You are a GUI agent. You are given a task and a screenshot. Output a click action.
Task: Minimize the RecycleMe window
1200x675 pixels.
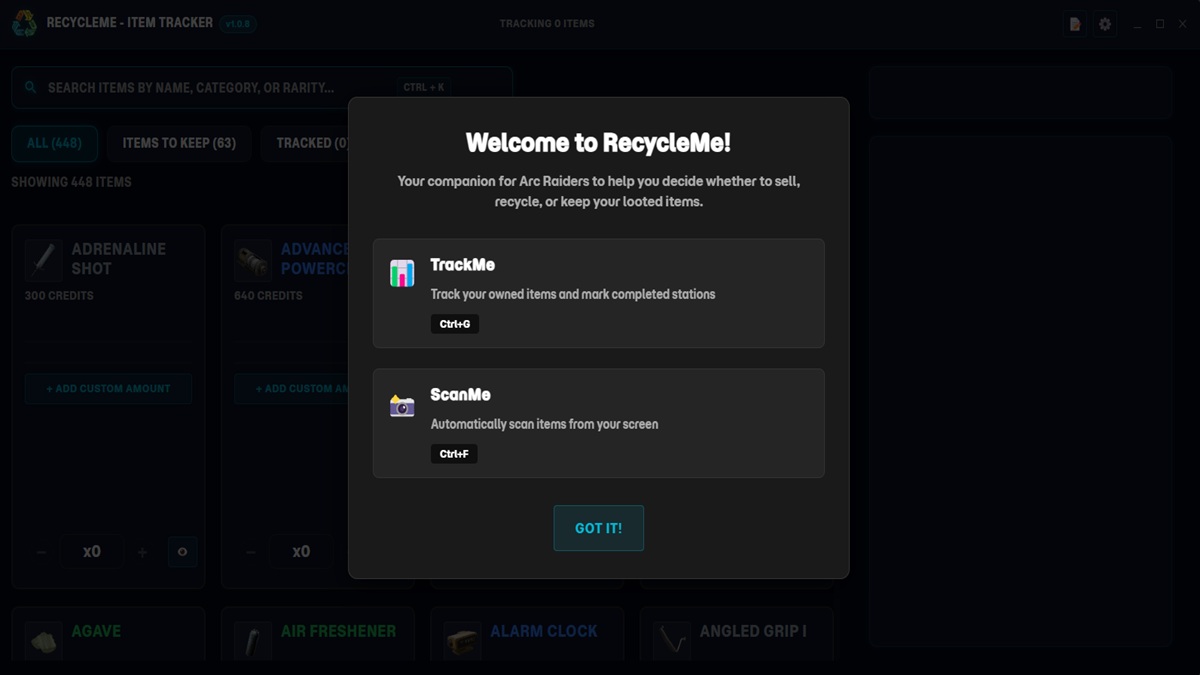[x=1137, y=24]
